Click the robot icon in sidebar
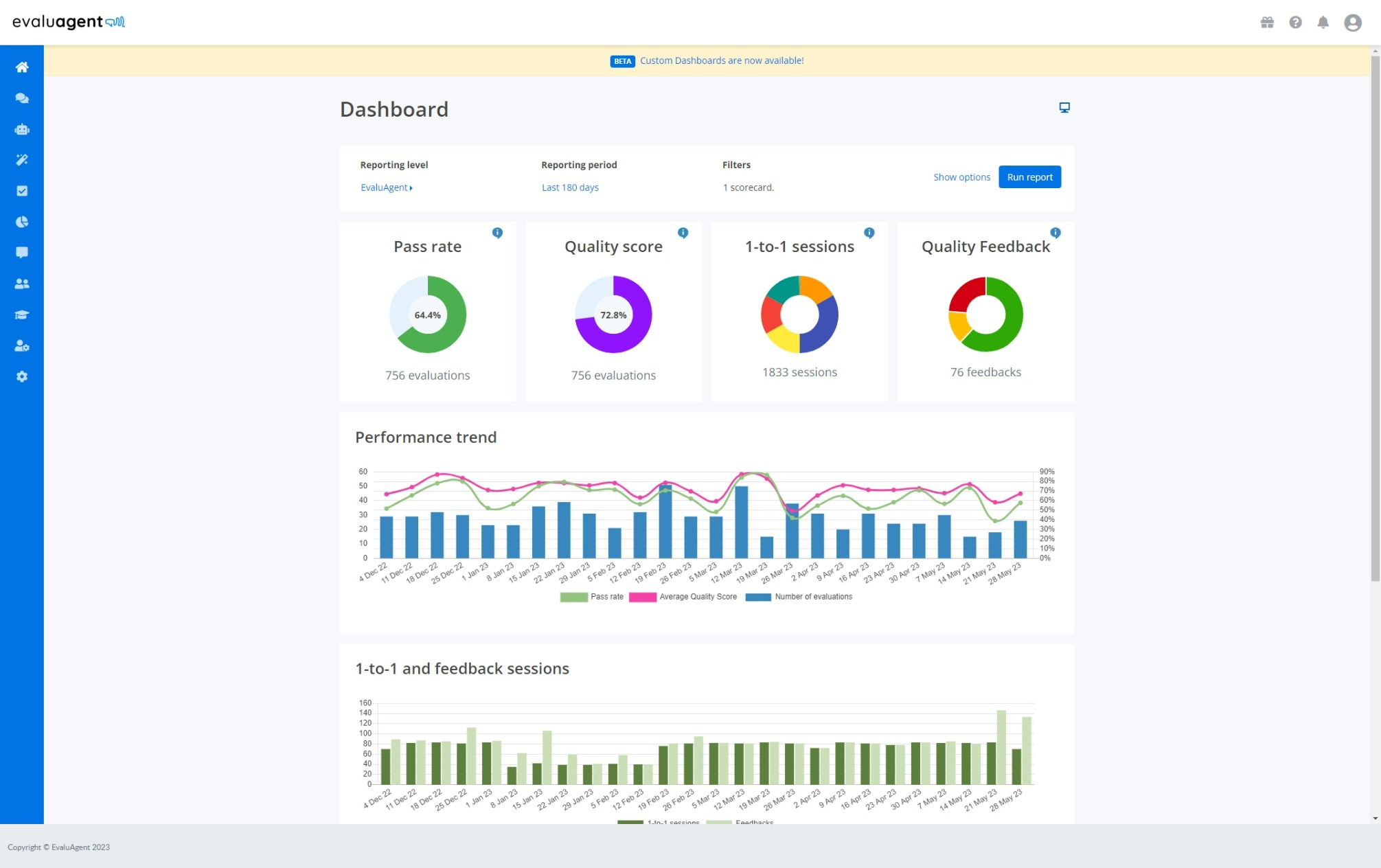Viewport: 1381px width, 868px height. (22, 129)
